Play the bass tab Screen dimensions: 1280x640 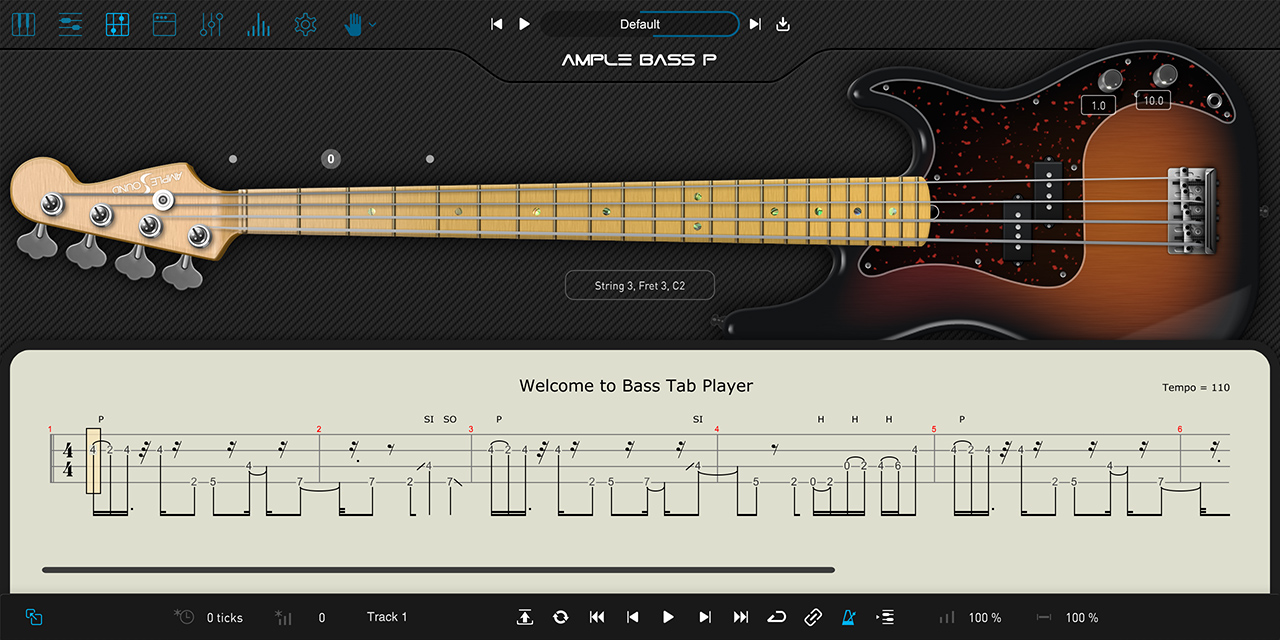[x=668, y=617]
